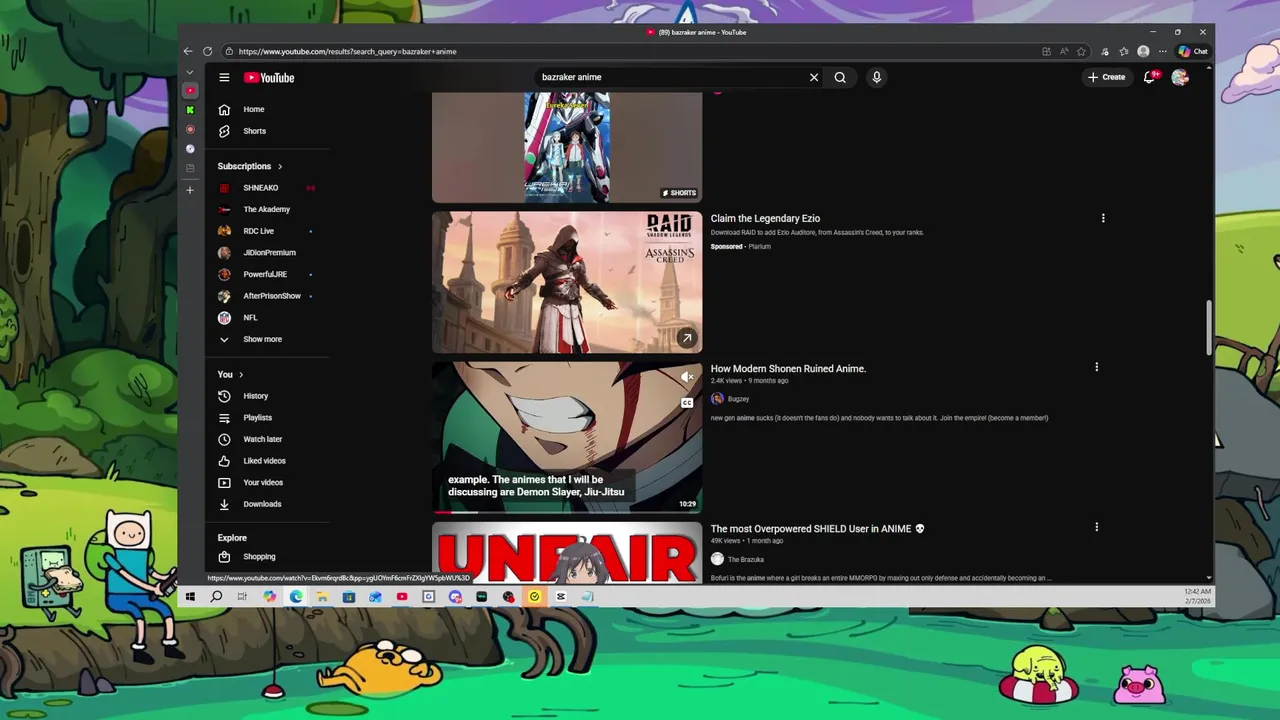This screenshot has width=1280, height=720.
Task: Open the Edge favorites list icon
Action: (x=1124, y=51)
